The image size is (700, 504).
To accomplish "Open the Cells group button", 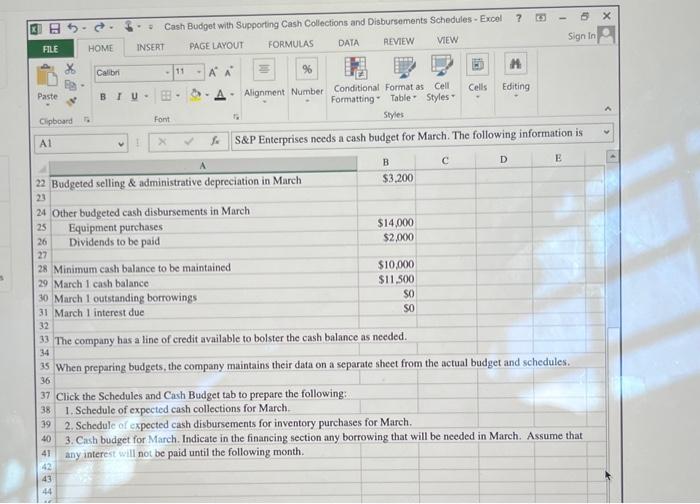I will (477, 76).
